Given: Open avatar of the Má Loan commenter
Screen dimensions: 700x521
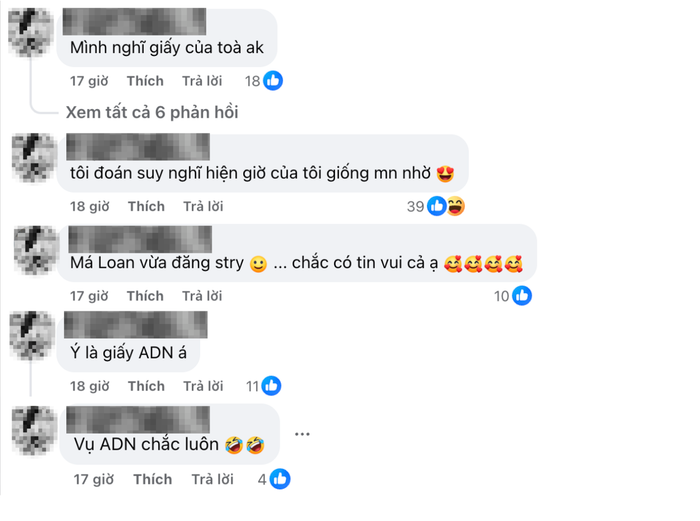Looking at the screenshot, I should point(37,250).
